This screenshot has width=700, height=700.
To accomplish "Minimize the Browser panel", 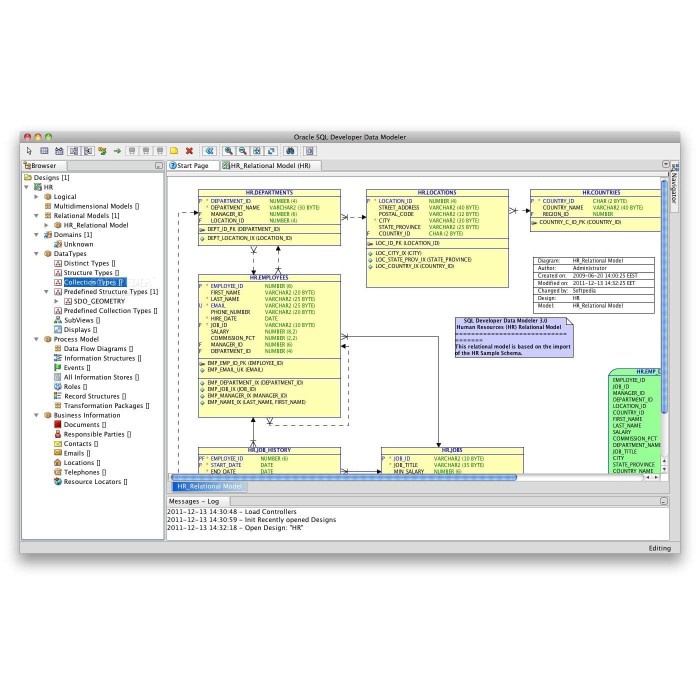I will point(158,166).
